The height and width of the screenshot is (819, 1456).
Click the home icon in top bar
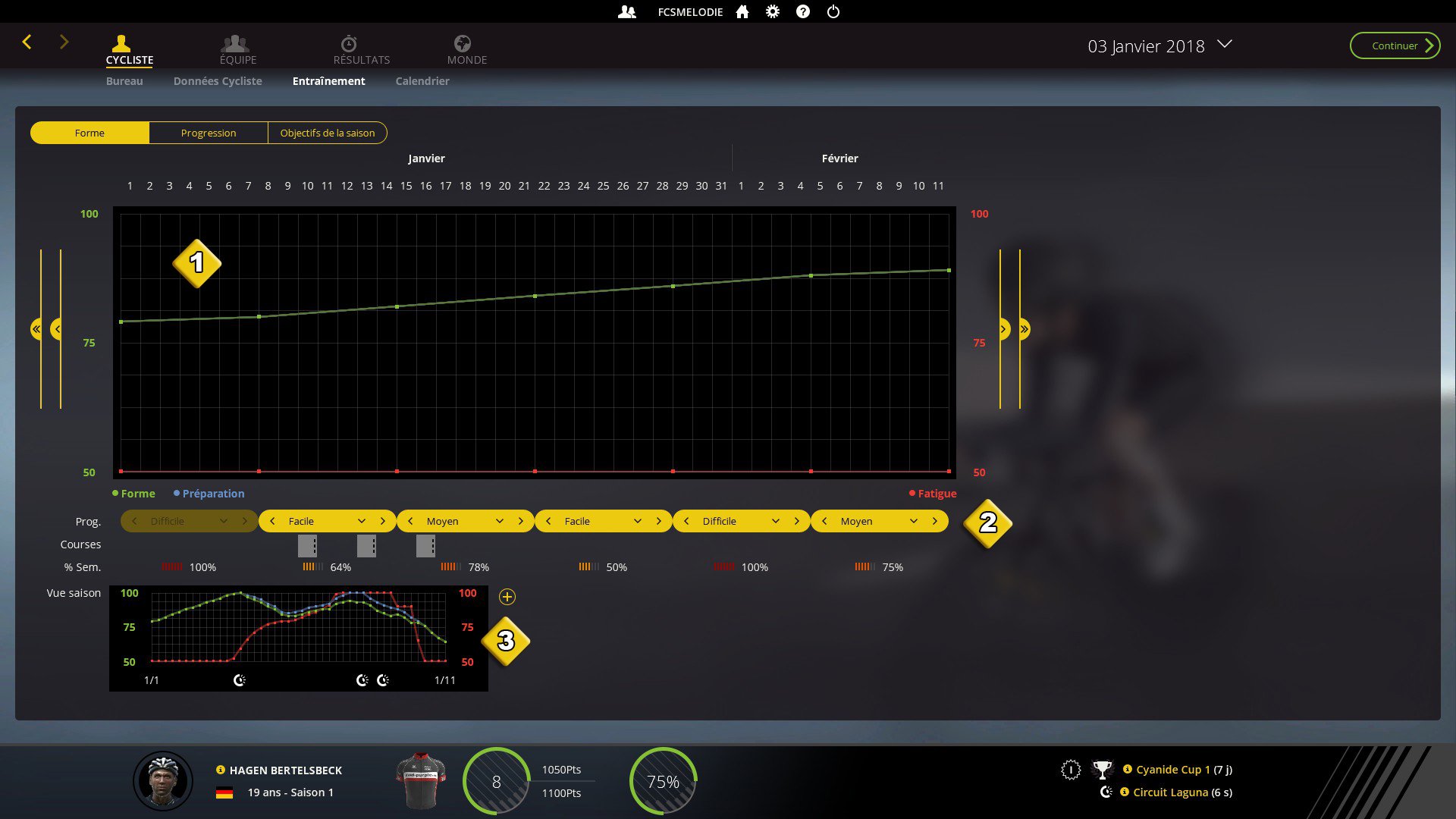[x=742, y=12]
